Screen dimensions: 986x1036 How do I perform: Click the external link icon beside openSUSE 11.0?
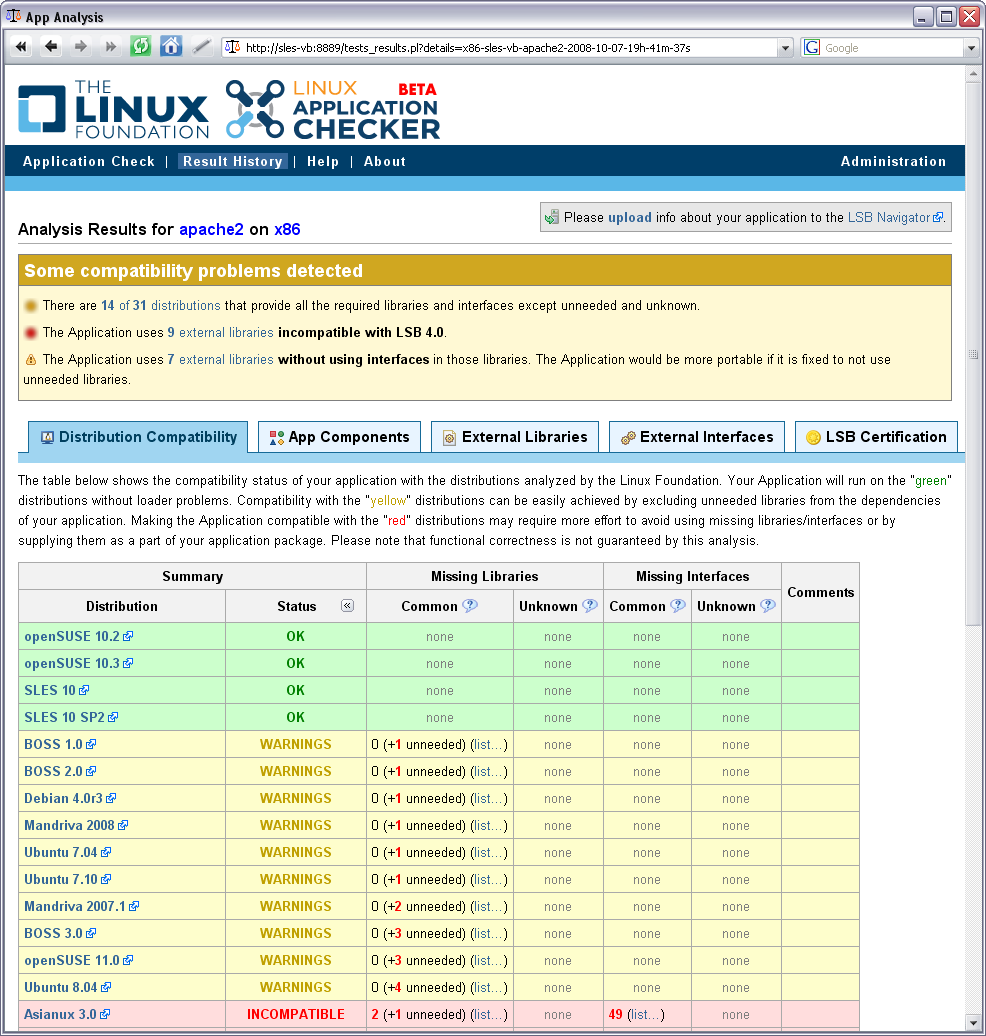128,961
